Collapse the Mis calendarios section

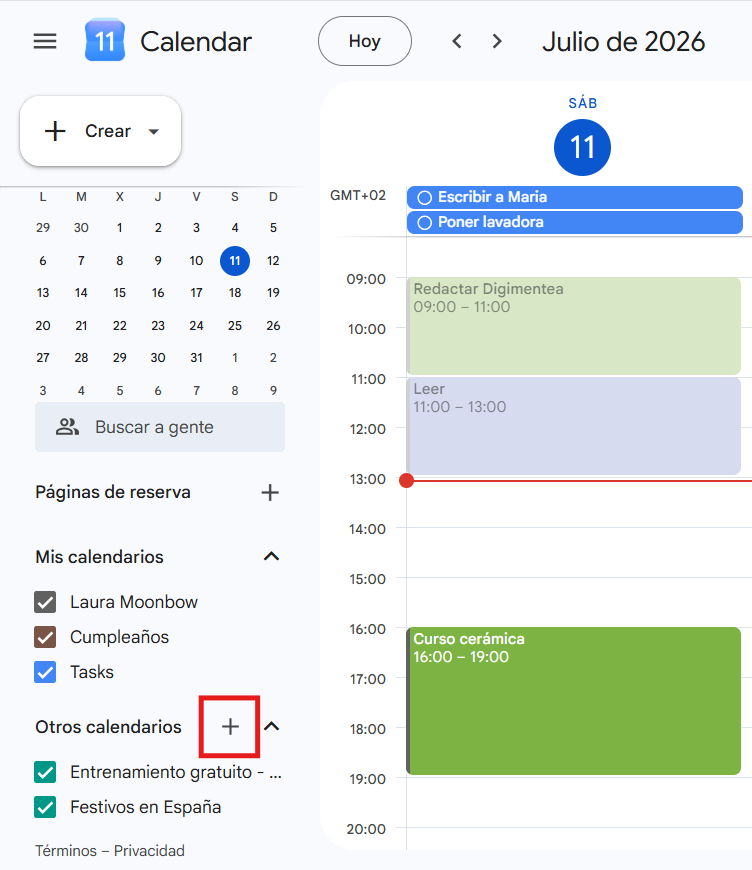(x=271, y=556)
